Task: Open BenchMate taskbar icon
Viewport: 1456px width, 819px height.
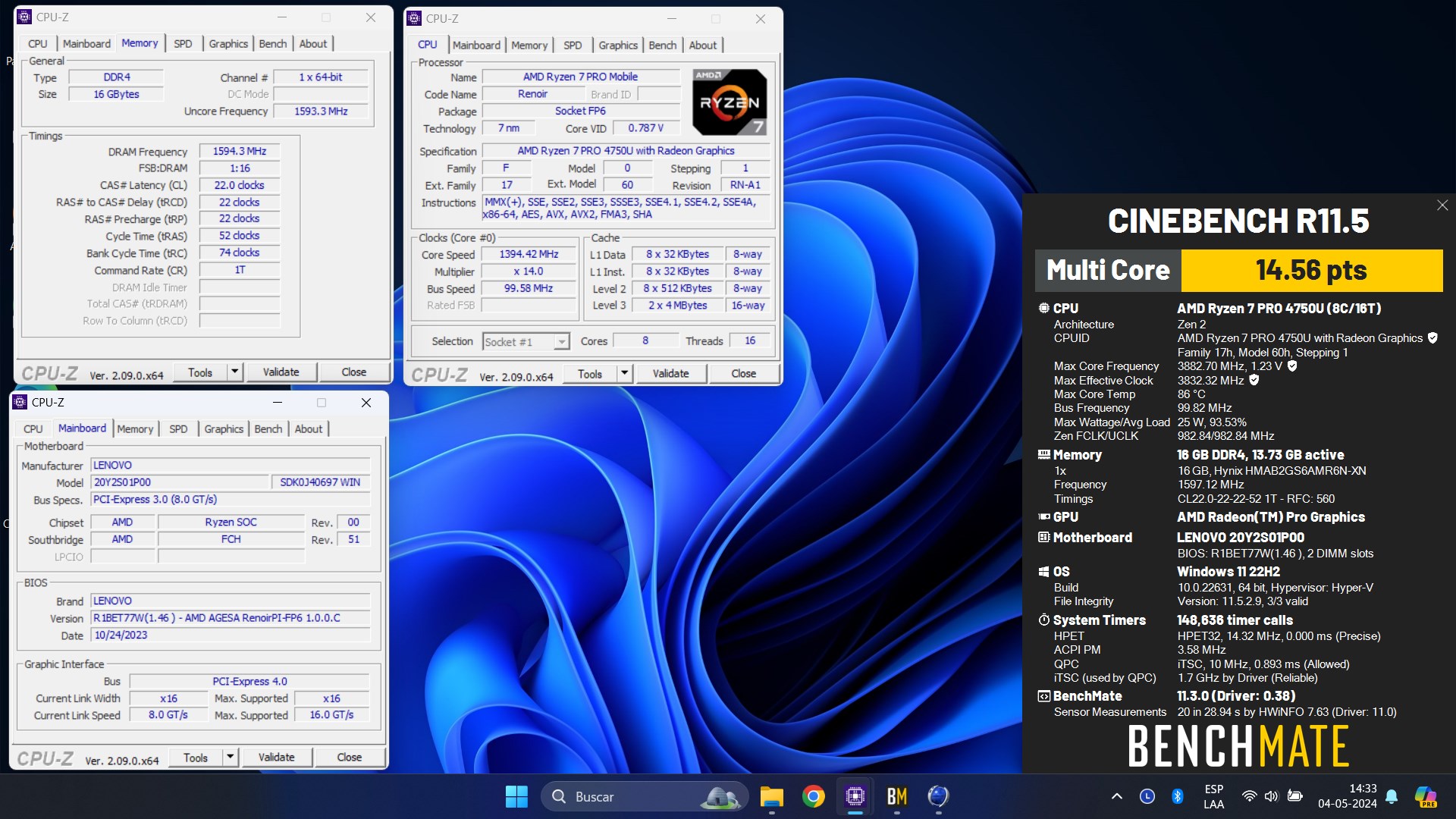Action: [897, 796]
